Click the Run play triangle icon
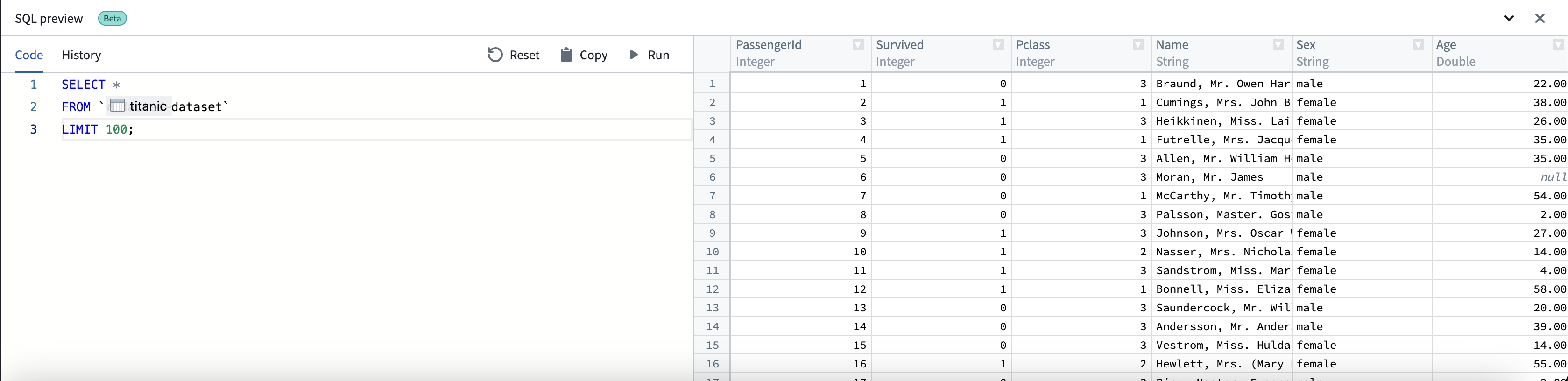Viewport: 1568px width, 381px height. tap(634, 55)
